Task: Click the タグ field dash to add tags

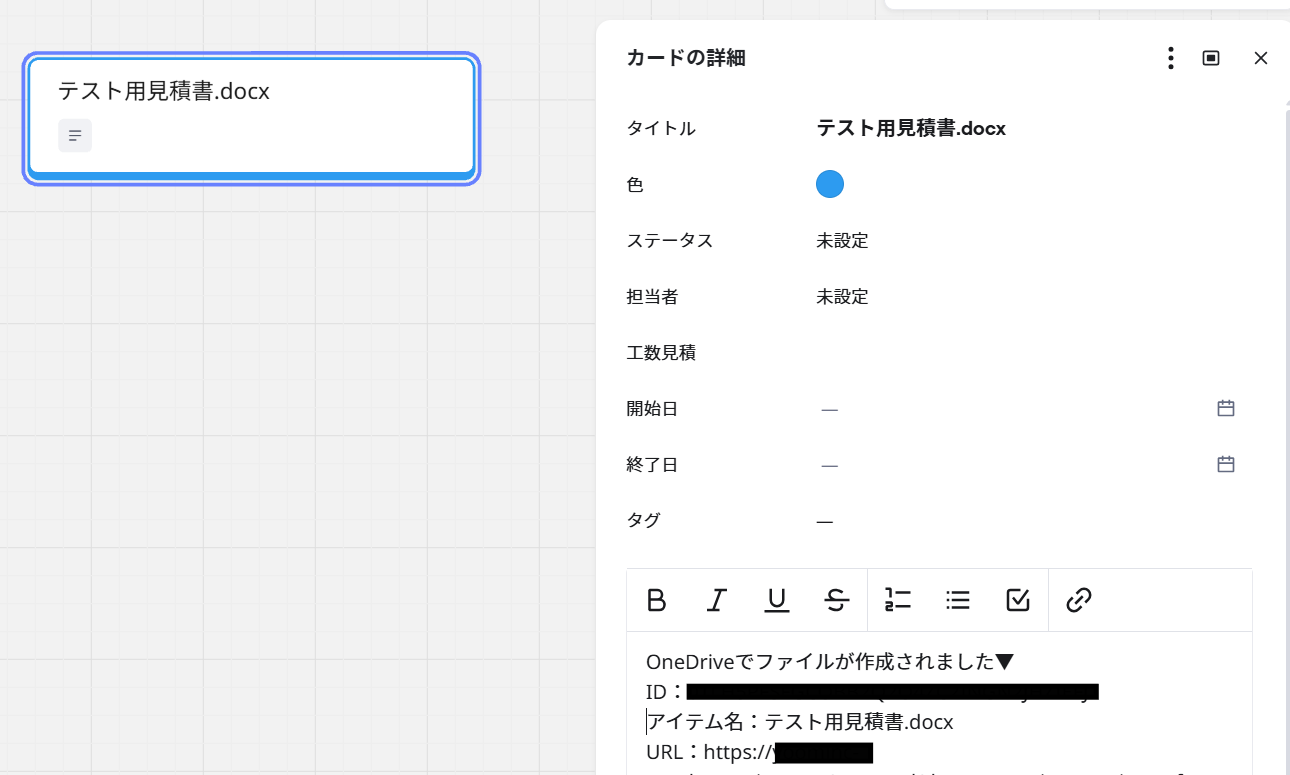Action: point(825,521)
